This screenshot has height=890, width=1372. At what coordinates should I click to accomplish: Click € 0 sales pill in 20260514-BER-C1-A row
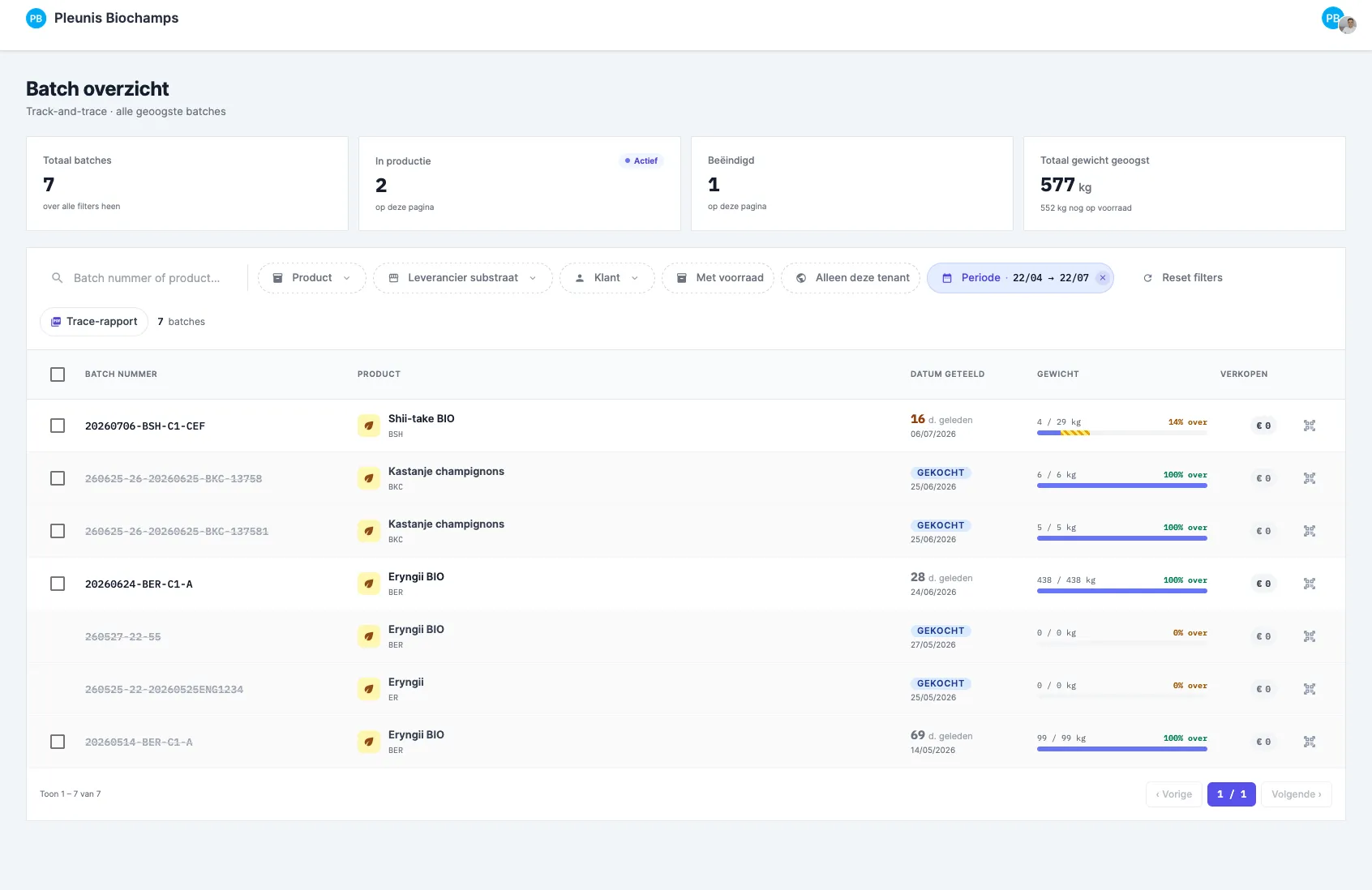pyautogui.click(x=1263, y=742)
